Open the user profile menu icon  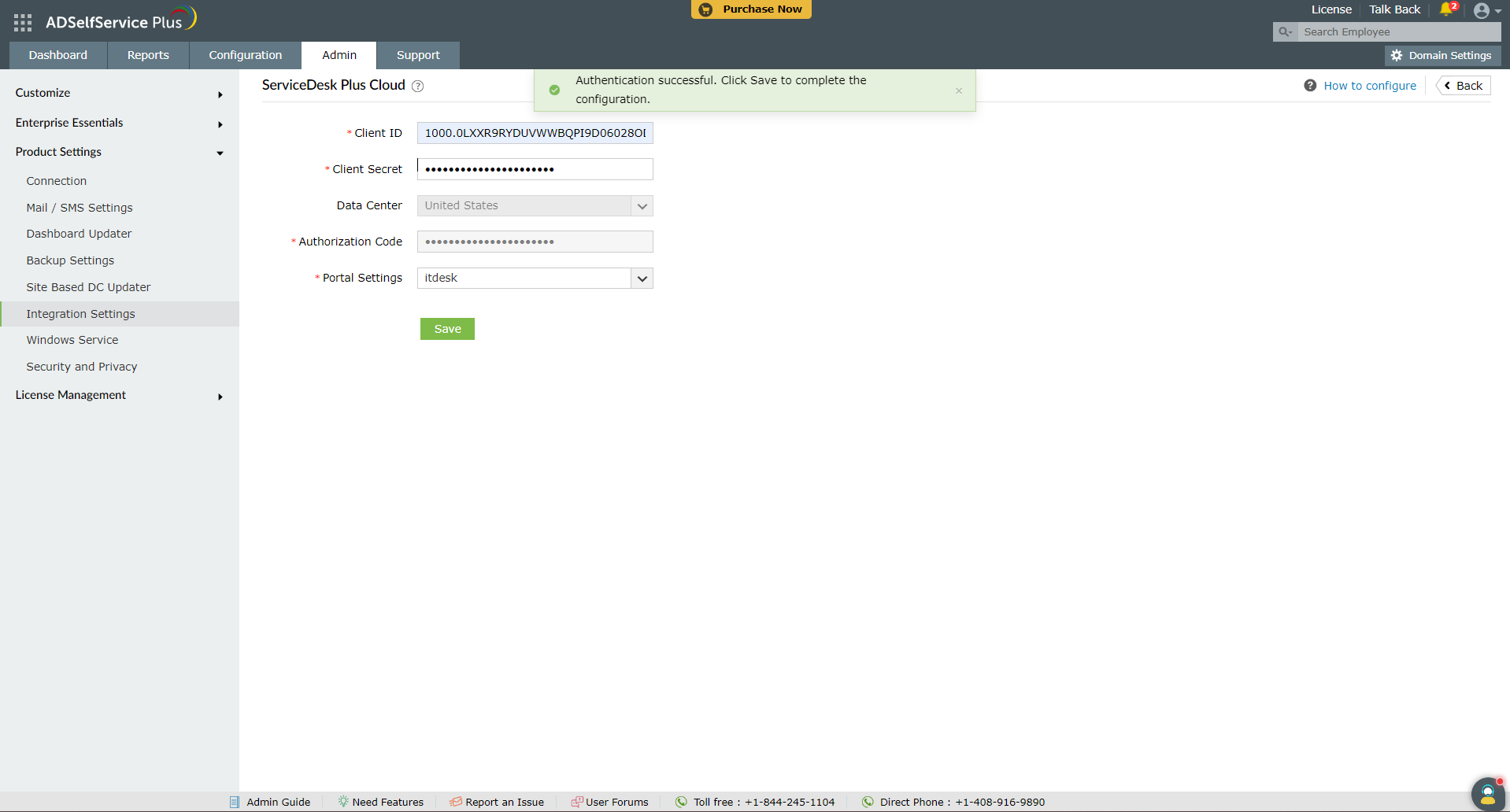1483,11
